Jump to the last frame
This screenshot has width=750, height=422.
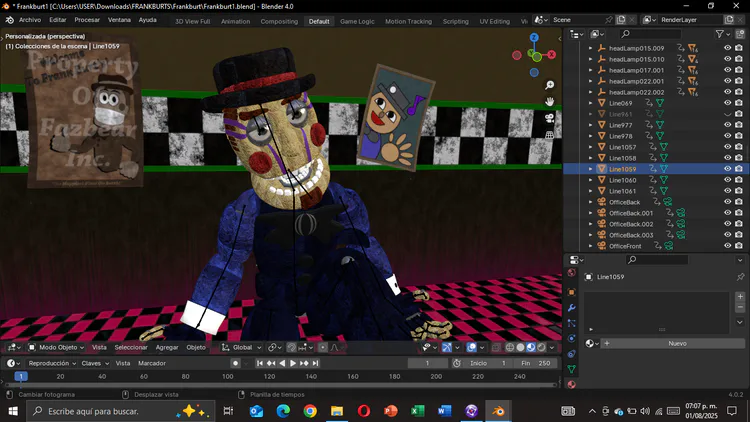coord(315,363)
